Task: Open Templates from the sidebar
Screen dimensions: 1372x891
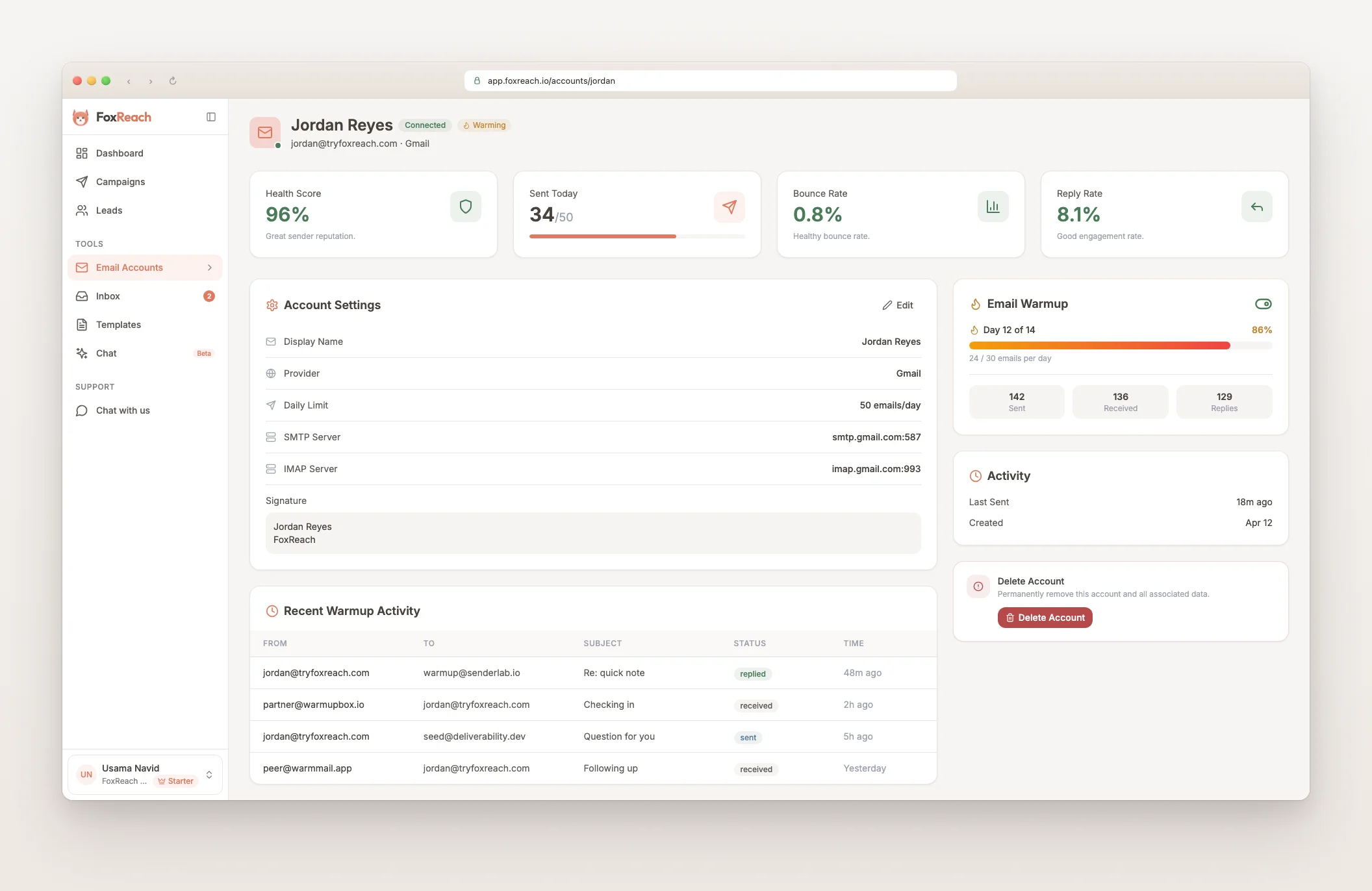Action: coord(118,325)
